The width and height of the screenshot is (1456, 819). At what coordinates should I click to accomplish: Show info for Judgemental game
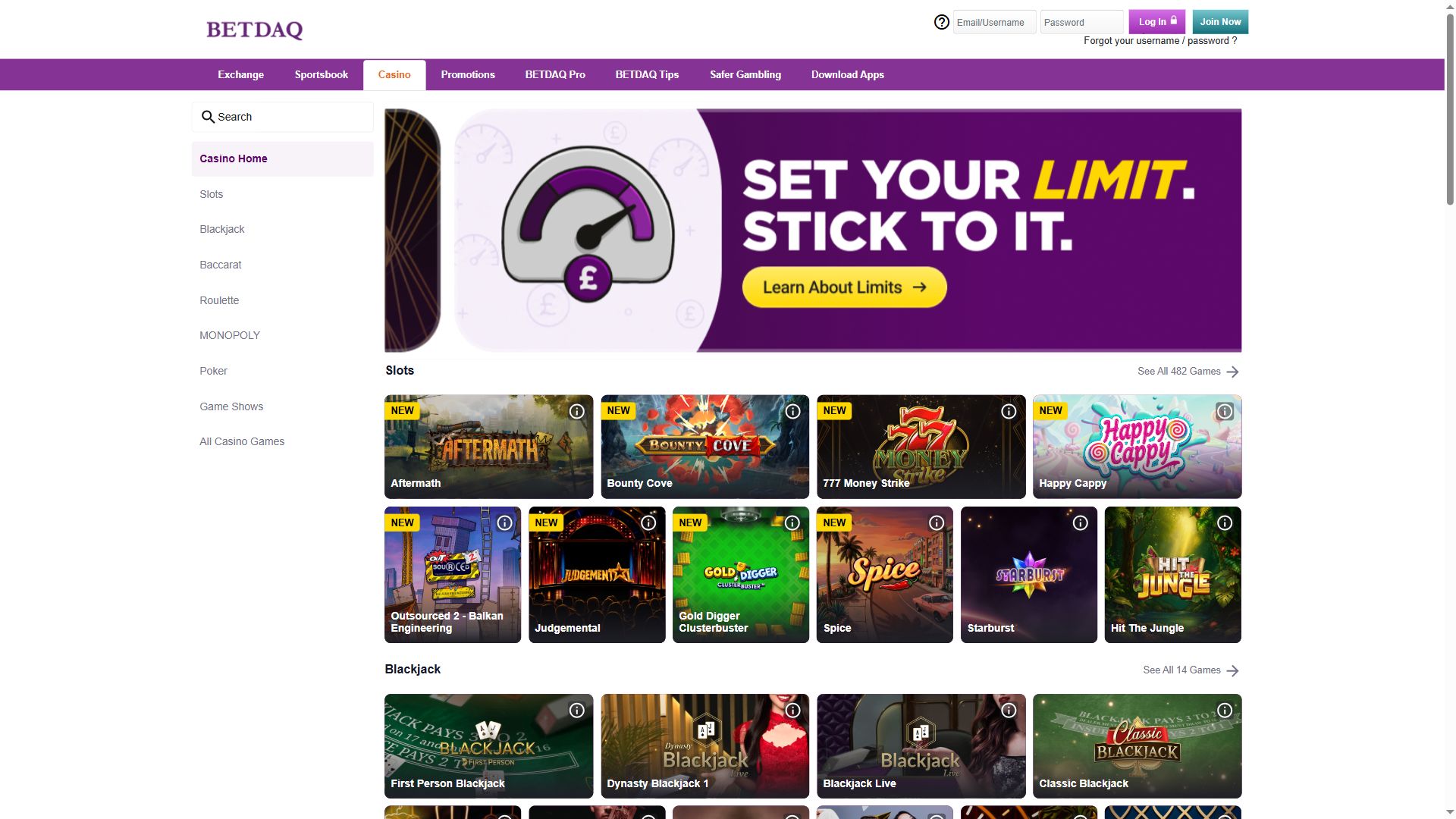648,523
